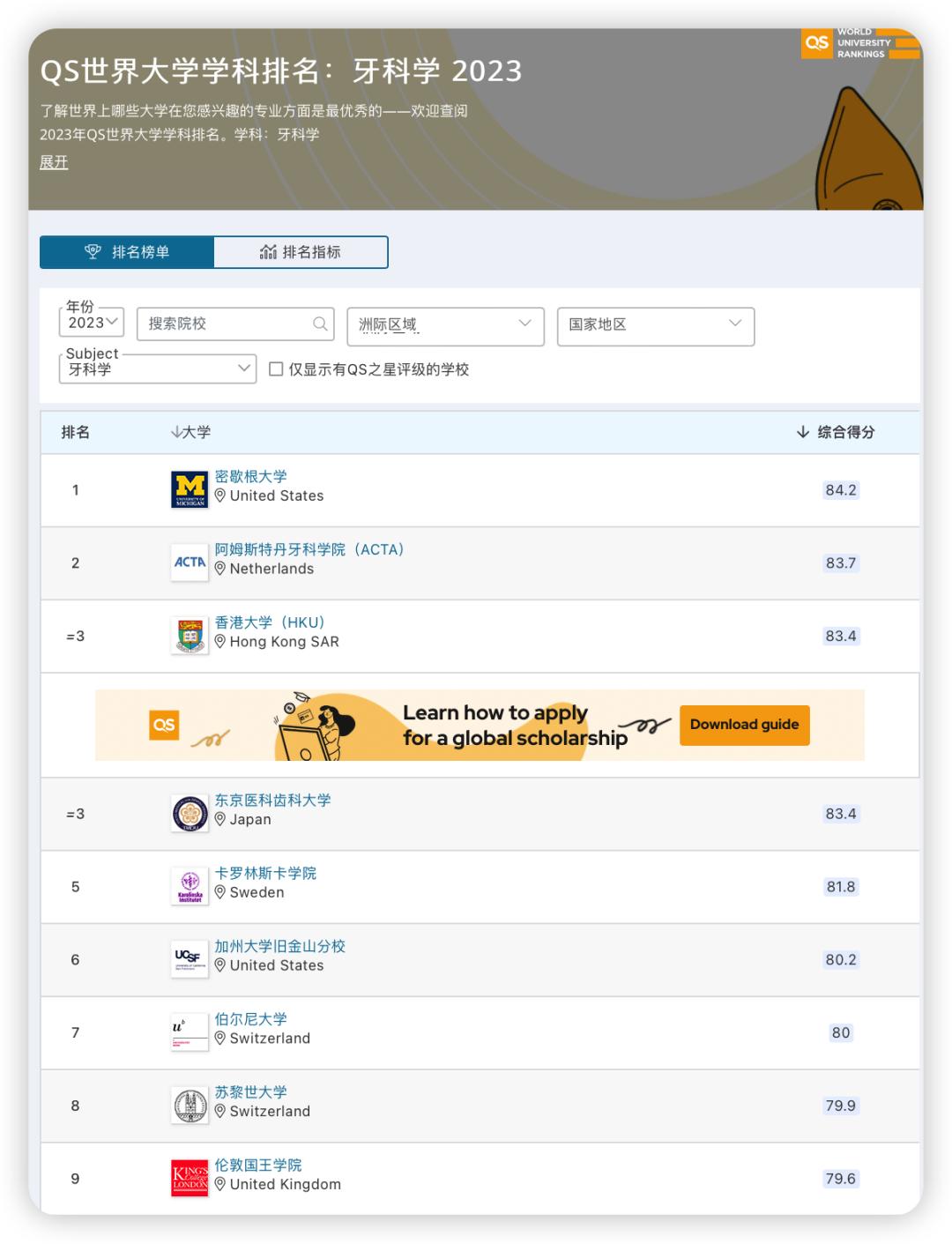Select the Karolinska Institutet logo
This screenshot has height=1244, width=952.
(189, 886)
